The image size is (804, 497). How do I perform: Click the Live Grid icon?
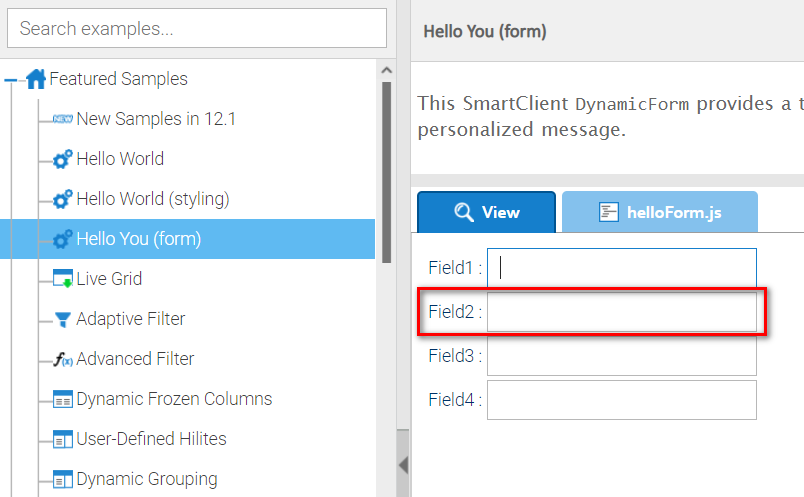(x=63, y=279)
